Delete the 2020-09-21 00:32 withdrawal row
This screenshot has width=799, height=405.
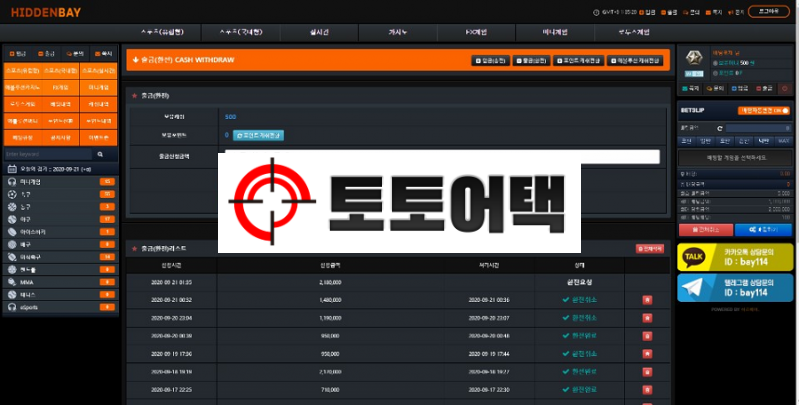(647, 300)
